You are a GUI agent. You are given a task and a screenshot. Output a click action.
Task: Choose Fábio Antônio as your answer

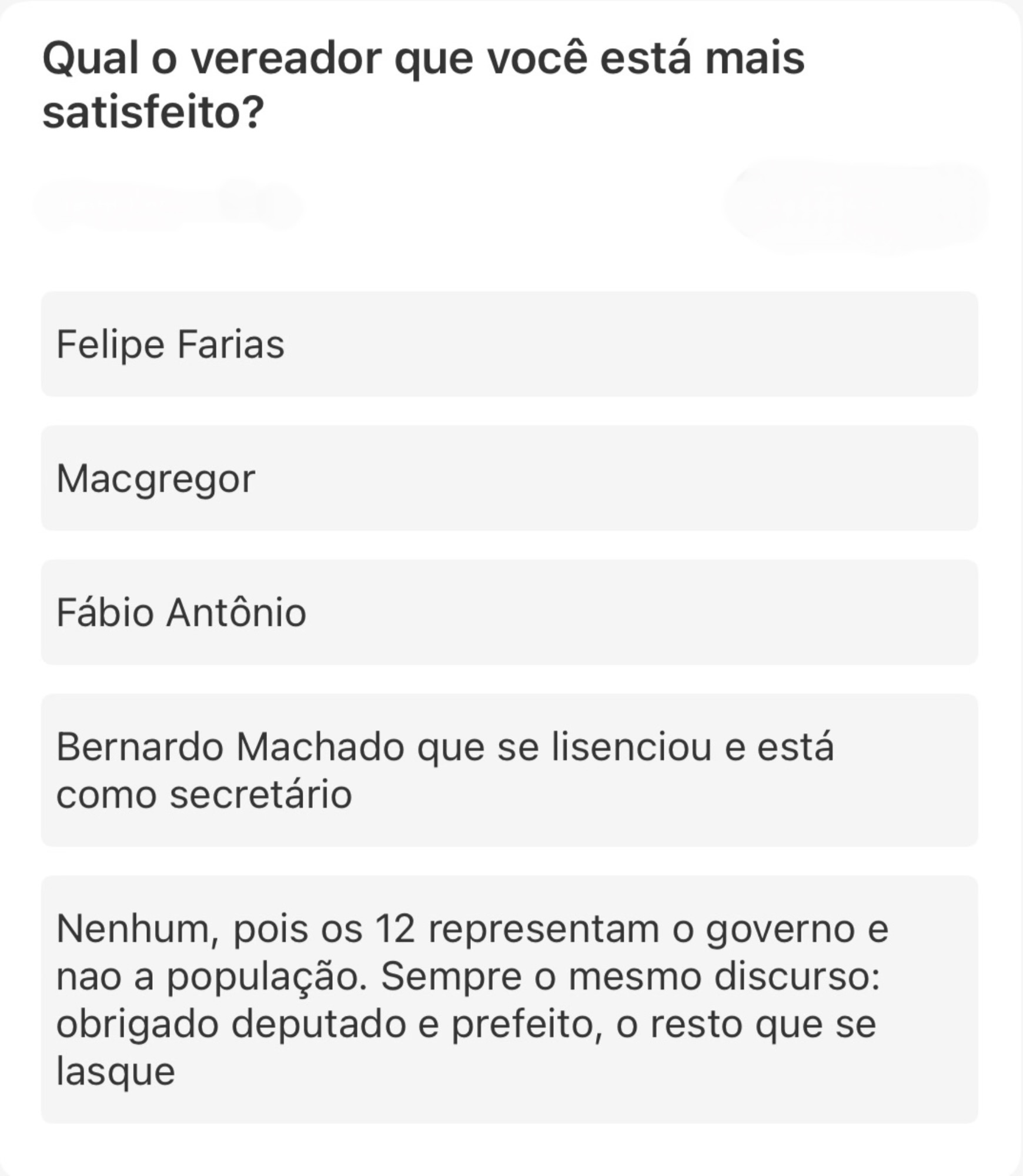509,612
